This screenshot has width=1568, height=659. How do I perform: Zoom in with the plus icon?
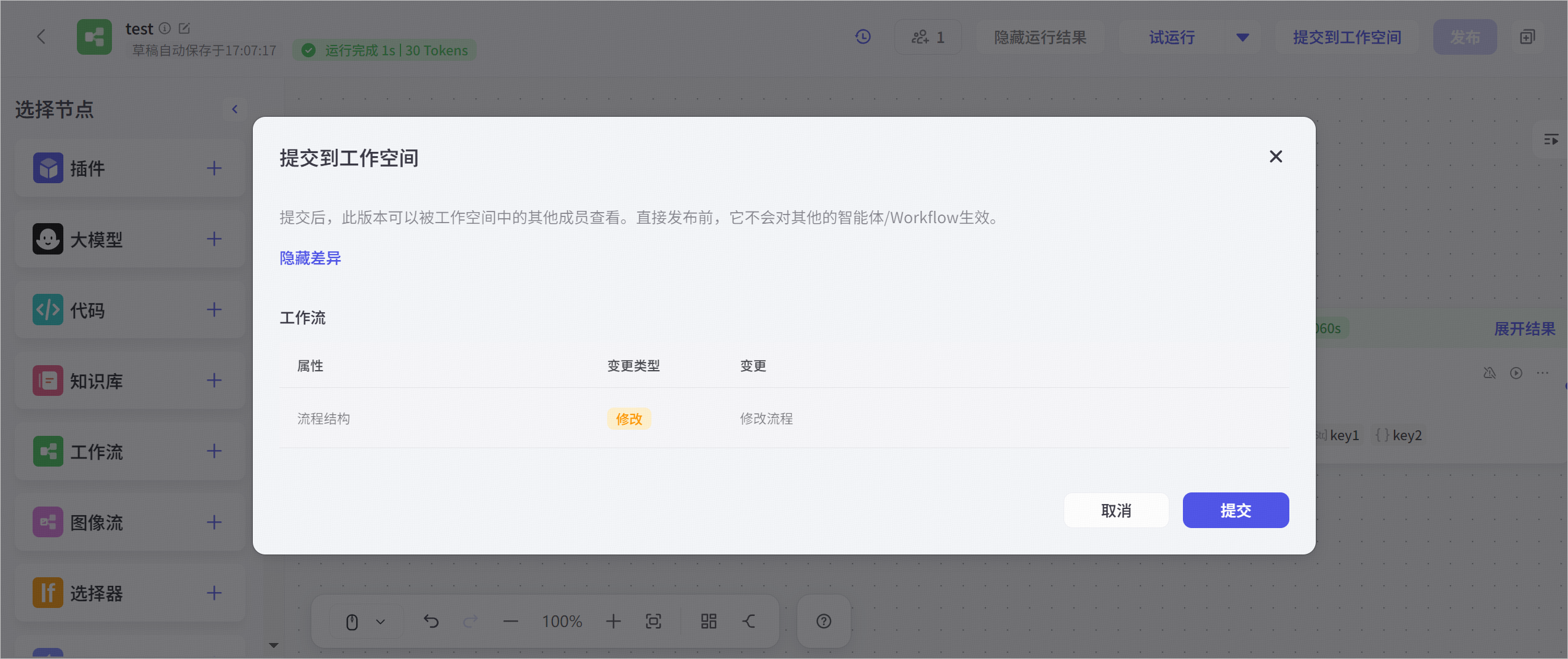click(613, 622)
